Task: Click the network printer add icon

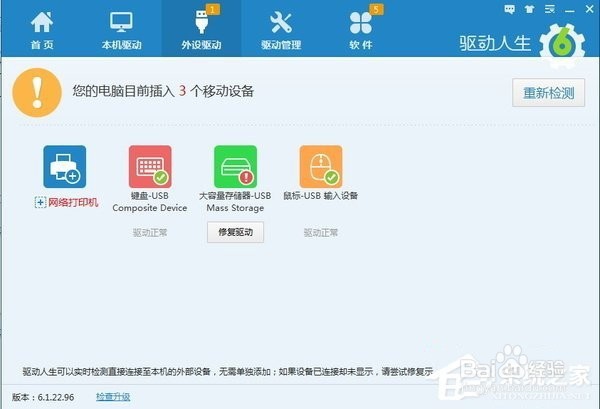Action: (65, 166)
